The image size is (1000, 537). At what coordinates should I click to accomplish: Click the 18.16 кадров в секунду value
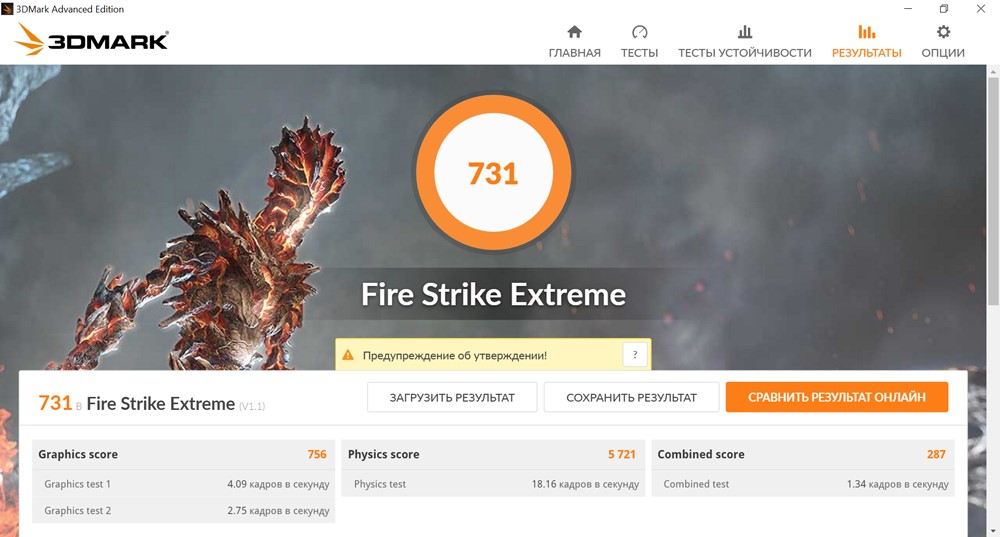pyautogui.click(x=585, y=484)
